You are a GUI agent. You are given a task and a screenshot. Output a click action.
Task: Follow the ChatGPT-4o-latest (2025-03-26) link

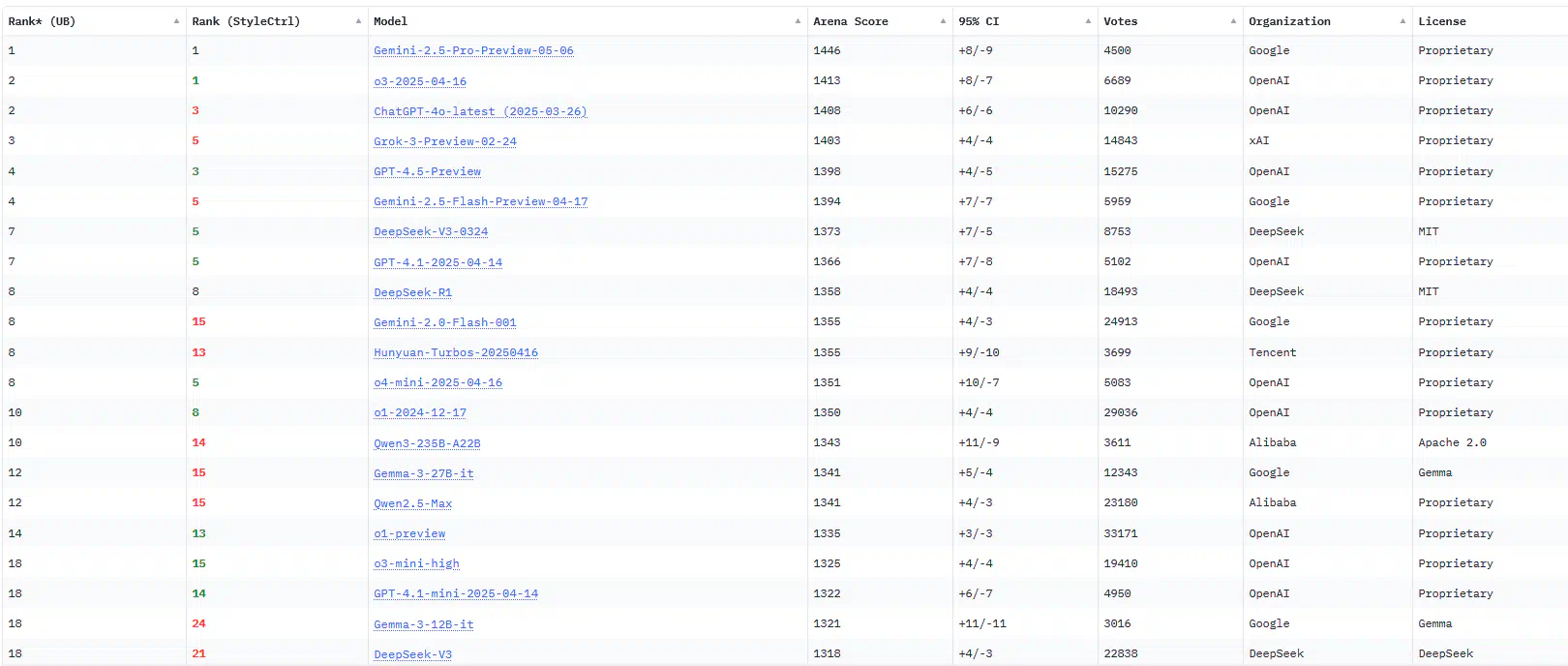click(x=480, y=111)
